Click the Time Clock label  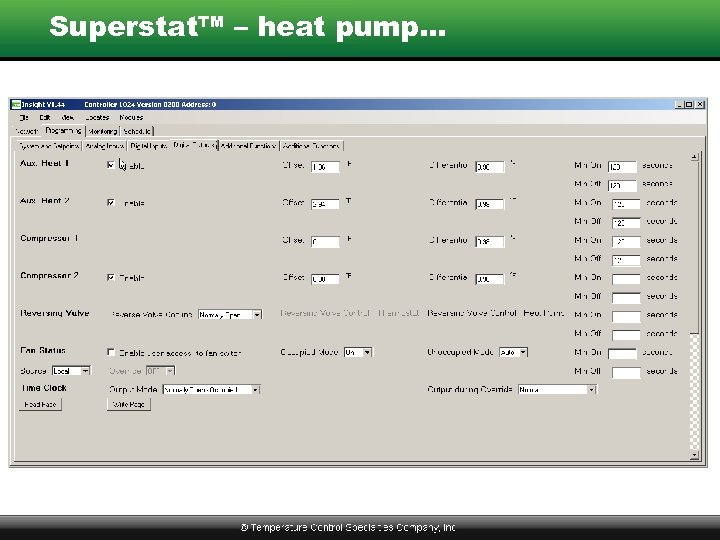pyautogui.click(x=44, y=388)
